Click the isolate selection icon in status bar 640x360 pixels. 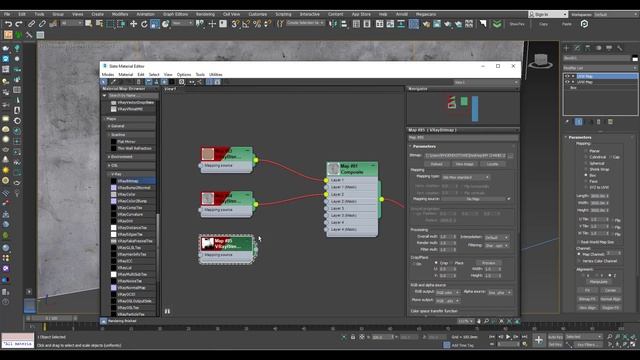[344, 337]
